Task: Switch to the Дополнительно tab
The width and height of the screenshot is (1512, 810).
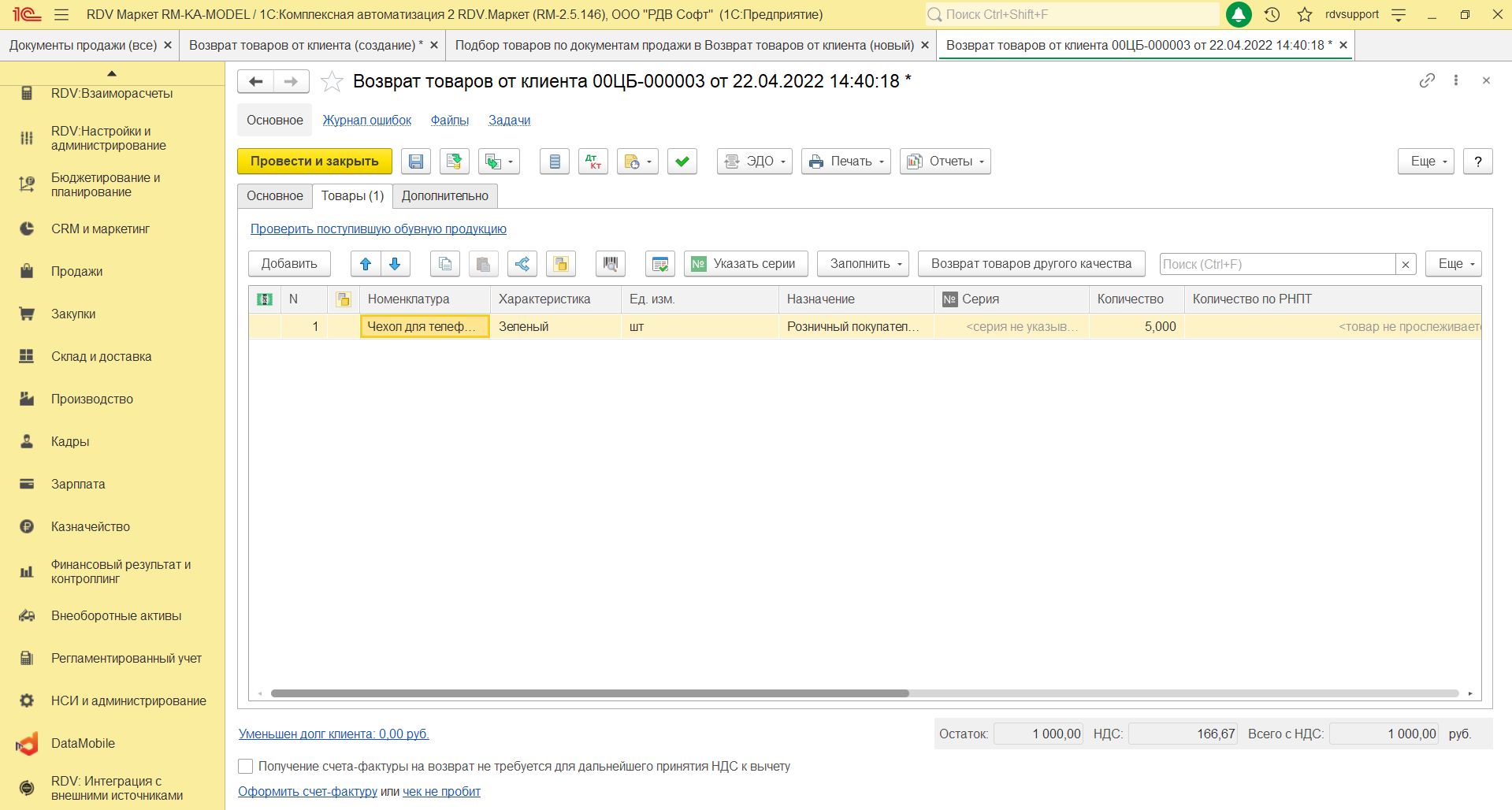Action: (x=444, y=196)
